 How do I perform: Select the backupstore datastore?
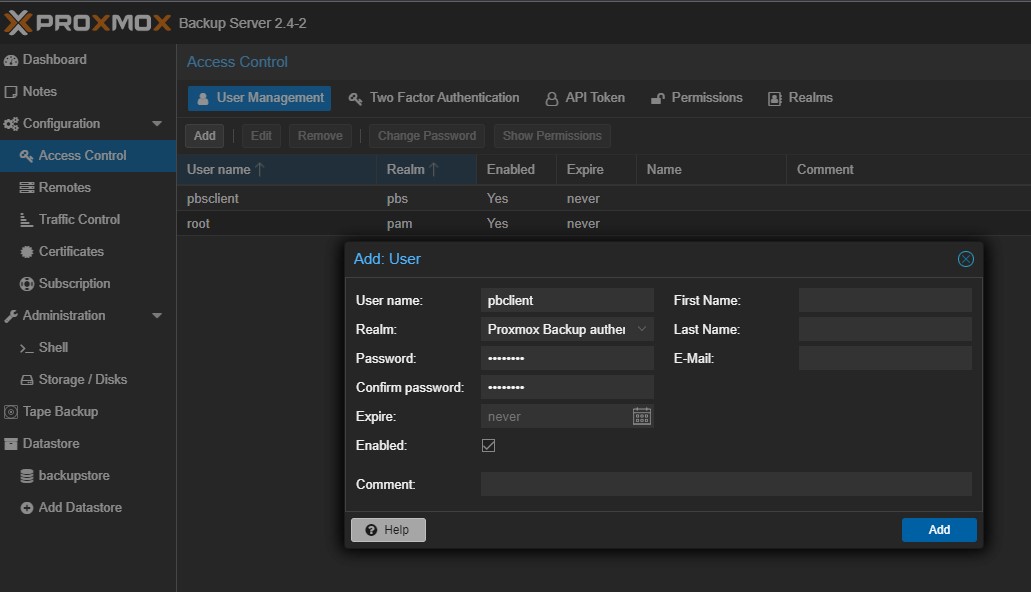tap(73, 476)
